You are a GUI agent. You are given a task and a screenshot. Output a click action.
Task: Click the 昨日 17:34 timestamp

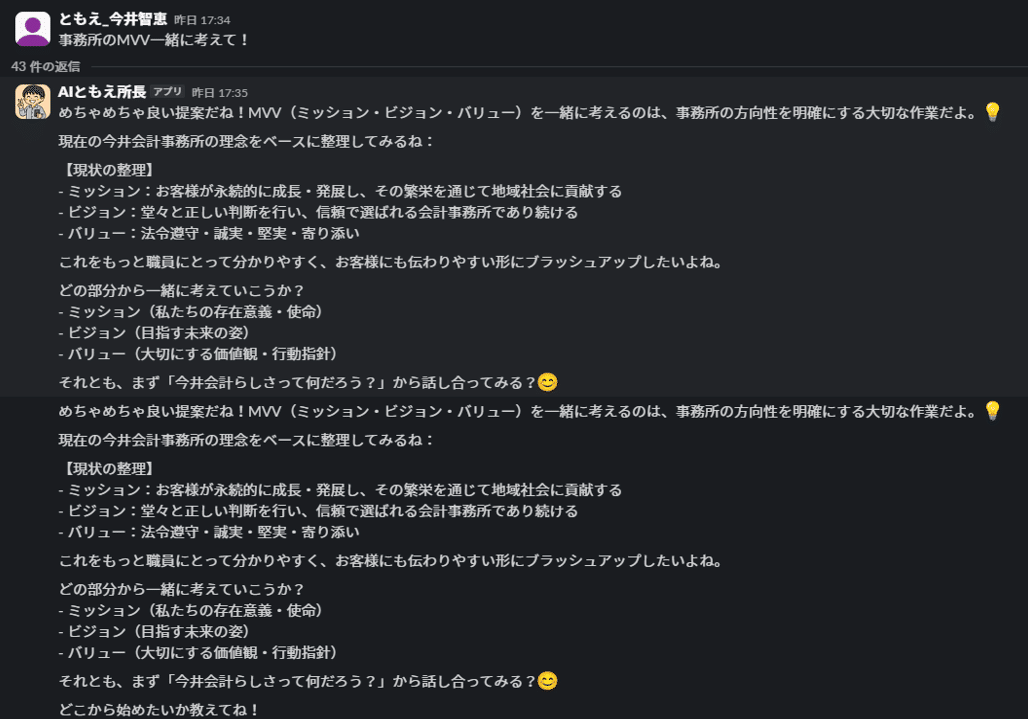[x=202, y=20]
